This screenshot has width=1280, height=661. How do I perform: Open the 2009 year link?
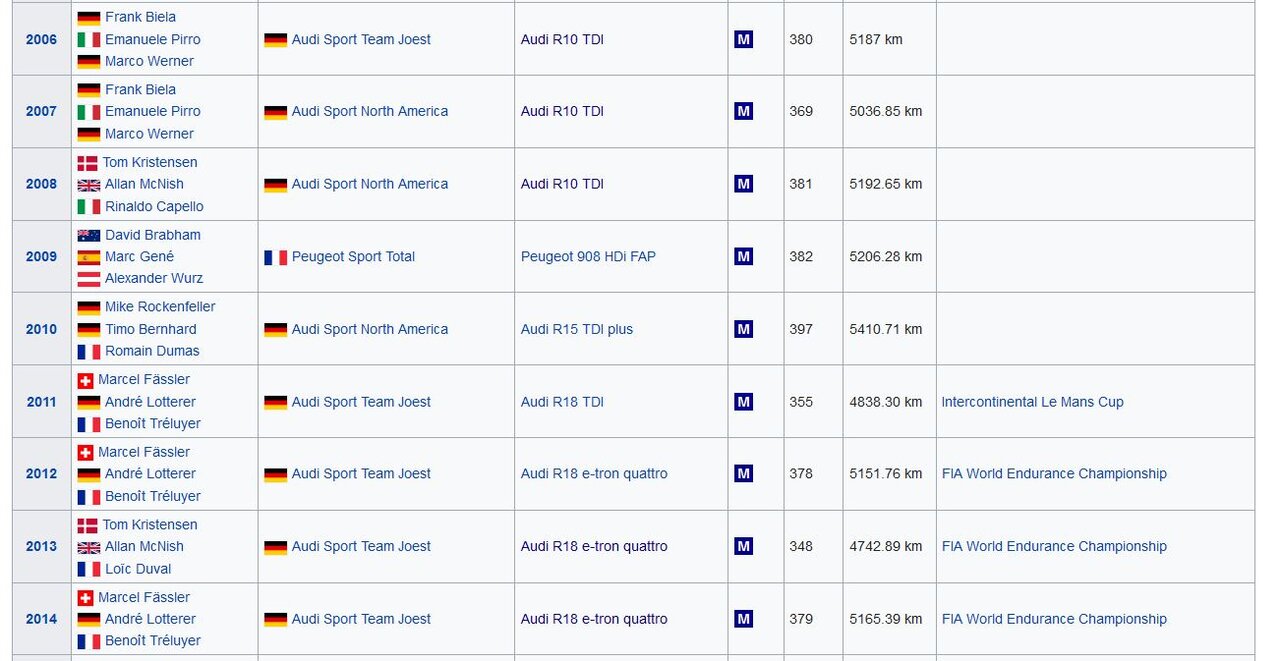pyautogui.click(x=41, y=256)
